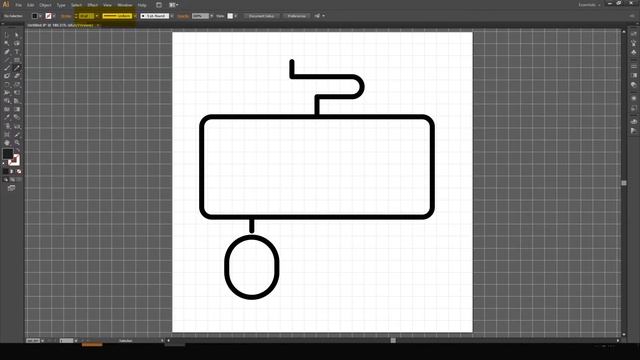Open the Effect menu
The width and height of the screenshot is (640, 360).
click(x=93, y=5)
